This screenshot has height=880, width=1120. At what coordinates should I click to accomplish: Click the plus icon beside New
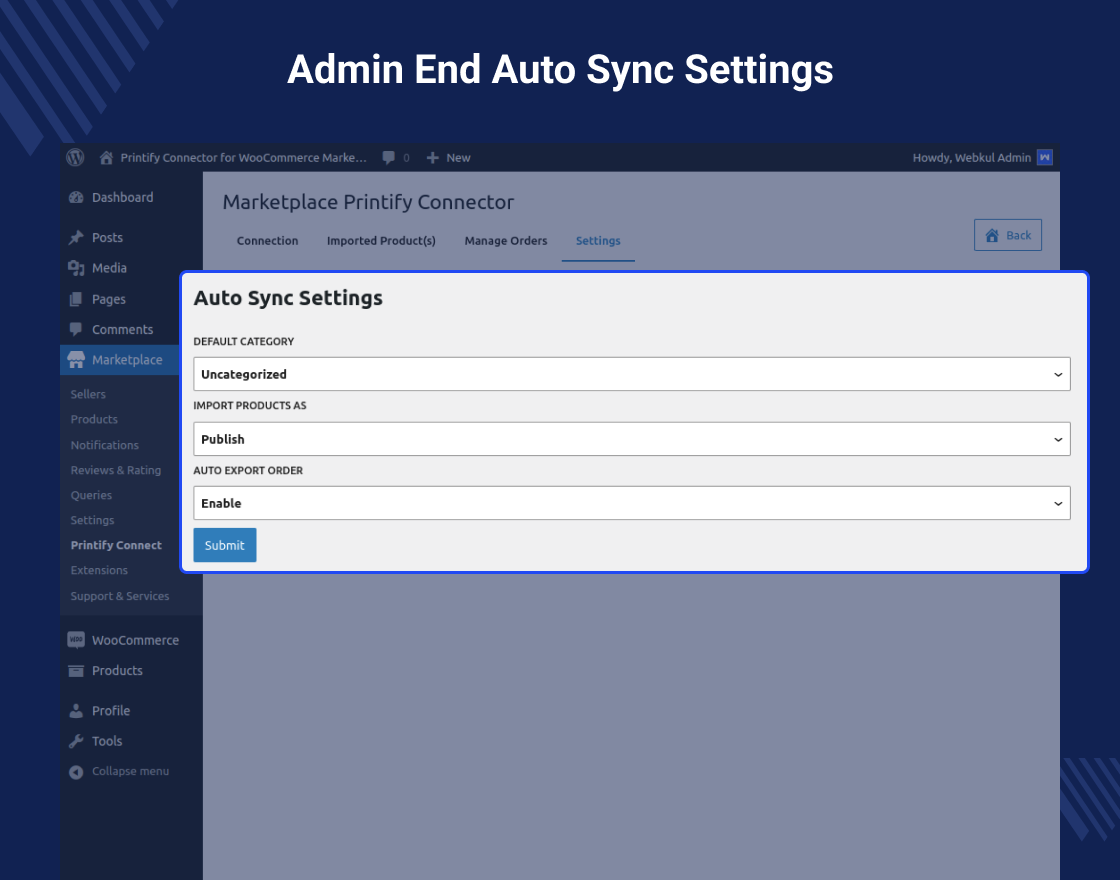(432, 158)
